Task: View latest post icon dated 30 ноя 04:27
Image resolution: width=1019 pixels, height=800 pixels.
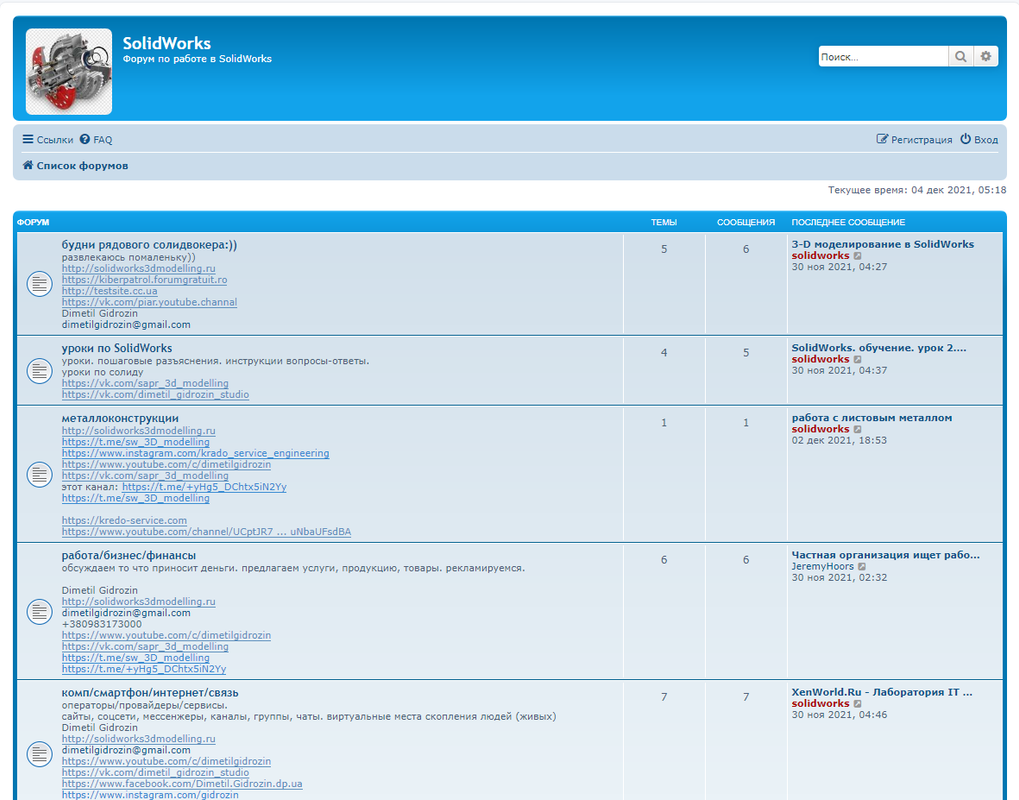Action: tap(858, 256)
